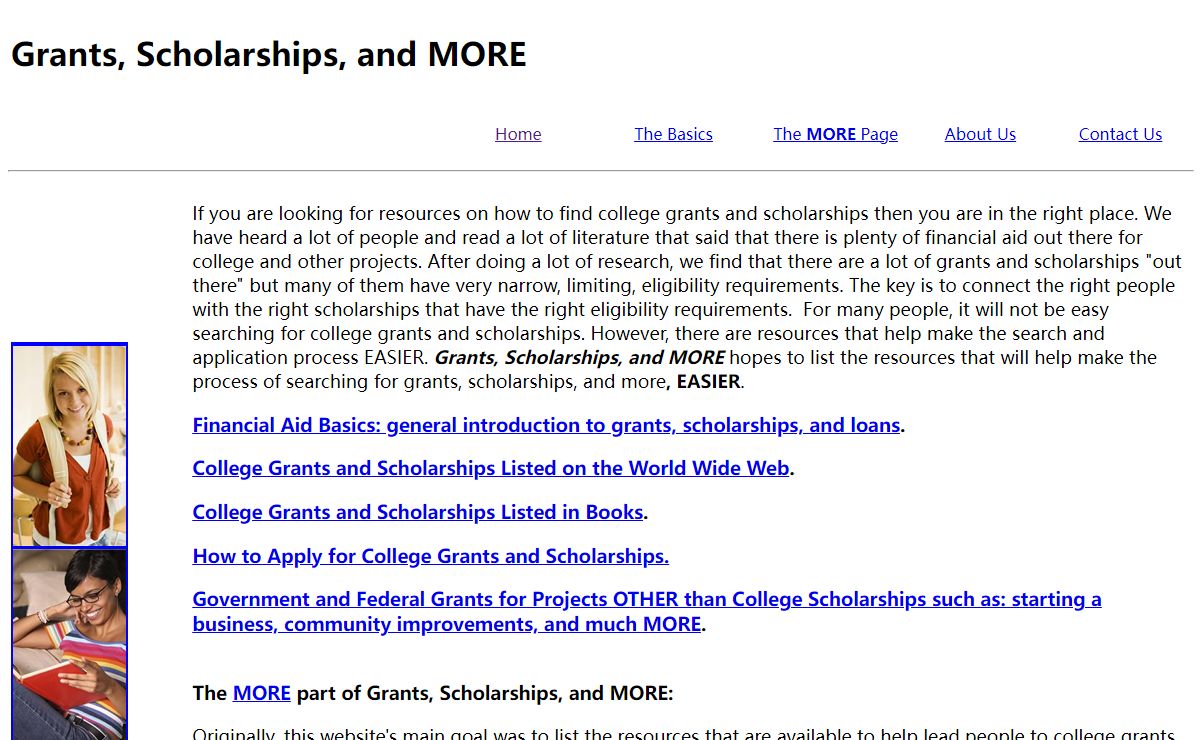
Task: Click the MORE link in the bold subheading
Action: coord(261,693)
